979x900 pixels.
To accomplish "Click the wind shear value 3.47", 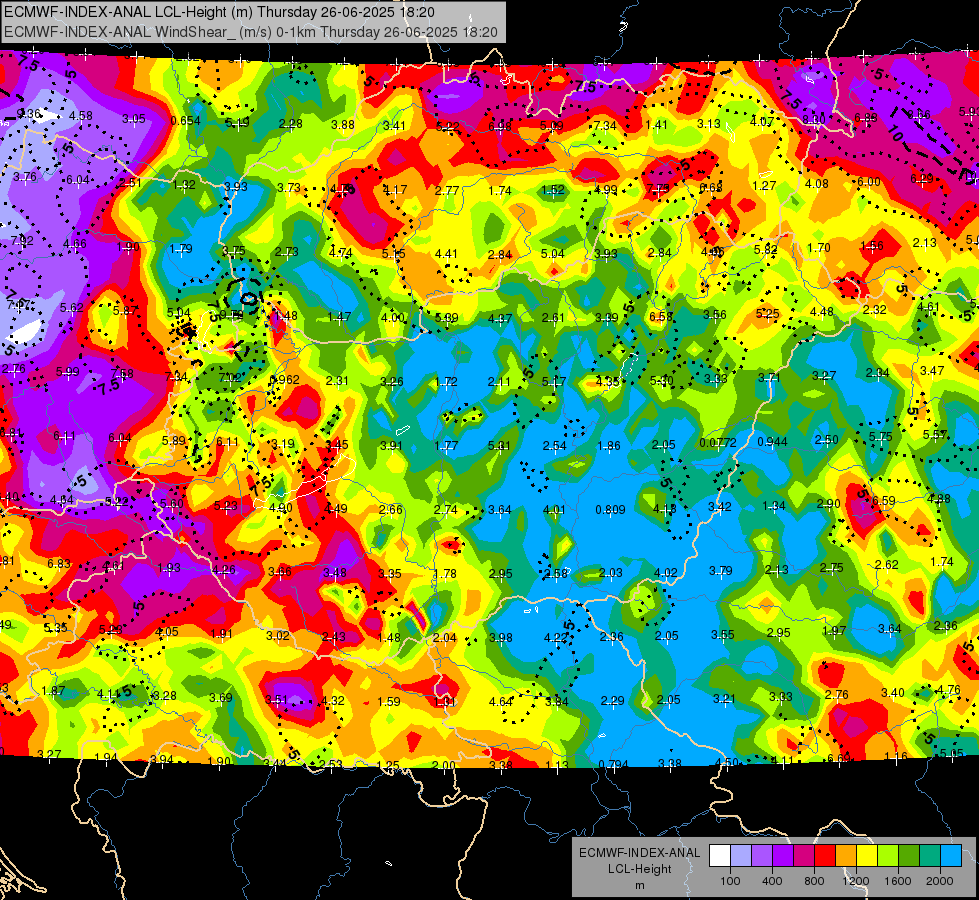I will pyautogui.click(x=932, y=371).
